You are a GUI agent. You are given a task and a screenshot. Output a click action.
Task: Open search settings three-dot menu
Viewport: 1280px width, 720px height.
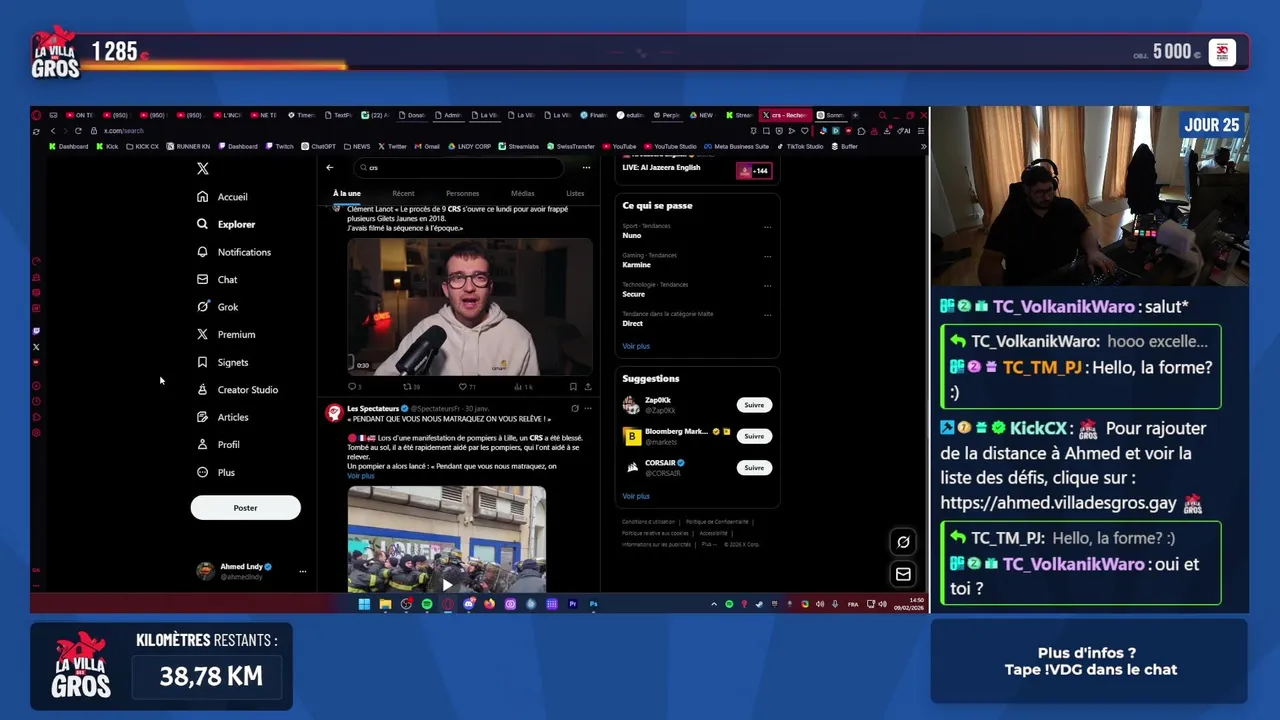586,167
